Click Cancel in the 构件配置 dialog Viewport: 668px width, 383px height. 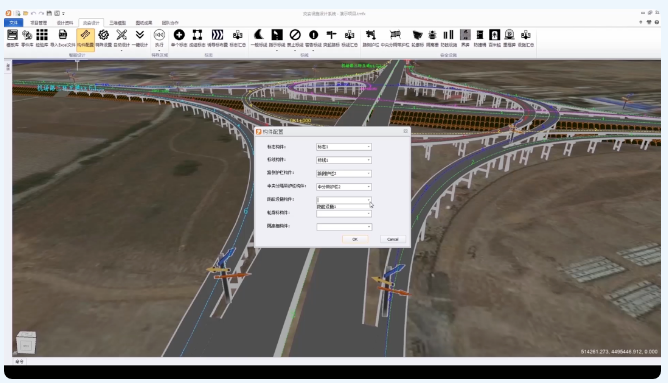click(x=392, y=239)
